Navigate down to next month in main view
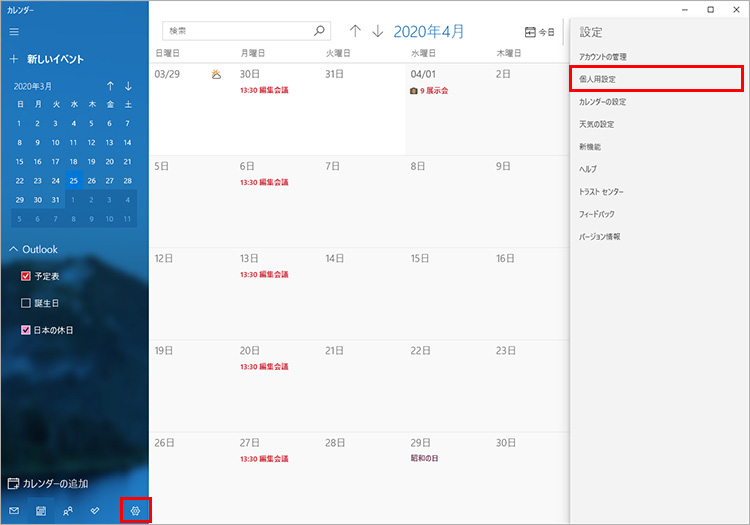This screenshot has height=525, width=750. pyautogui.click(x=377, y=31)
